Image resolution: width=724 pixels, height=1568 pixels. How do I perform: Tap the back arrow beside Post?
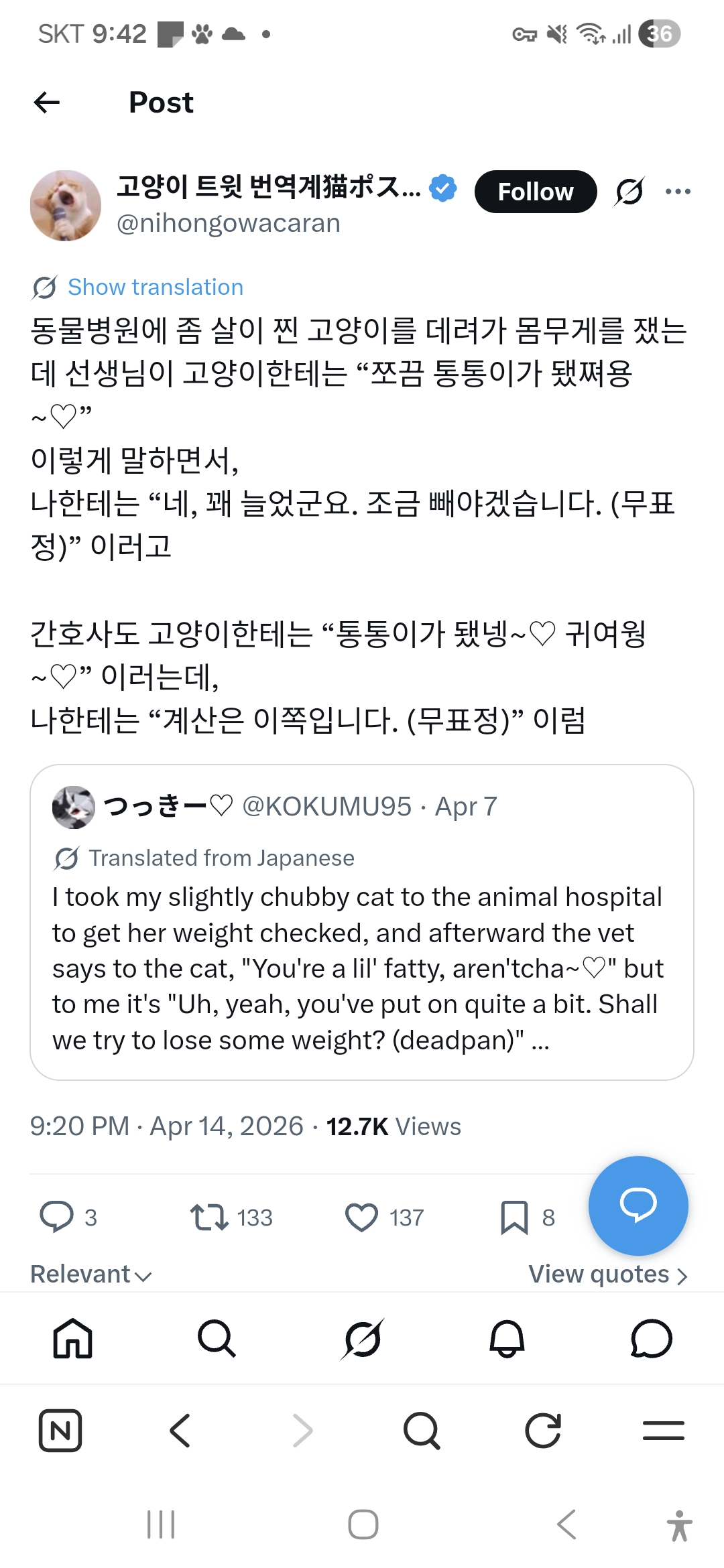tap(47, 103)
